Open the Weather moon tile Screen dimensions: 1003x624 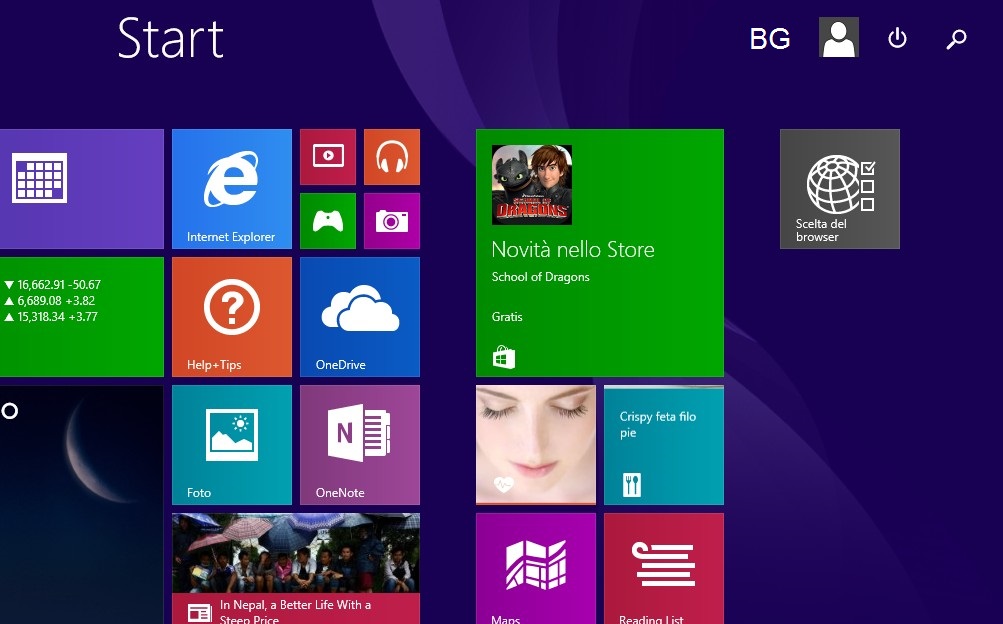[x=81, y=504]
